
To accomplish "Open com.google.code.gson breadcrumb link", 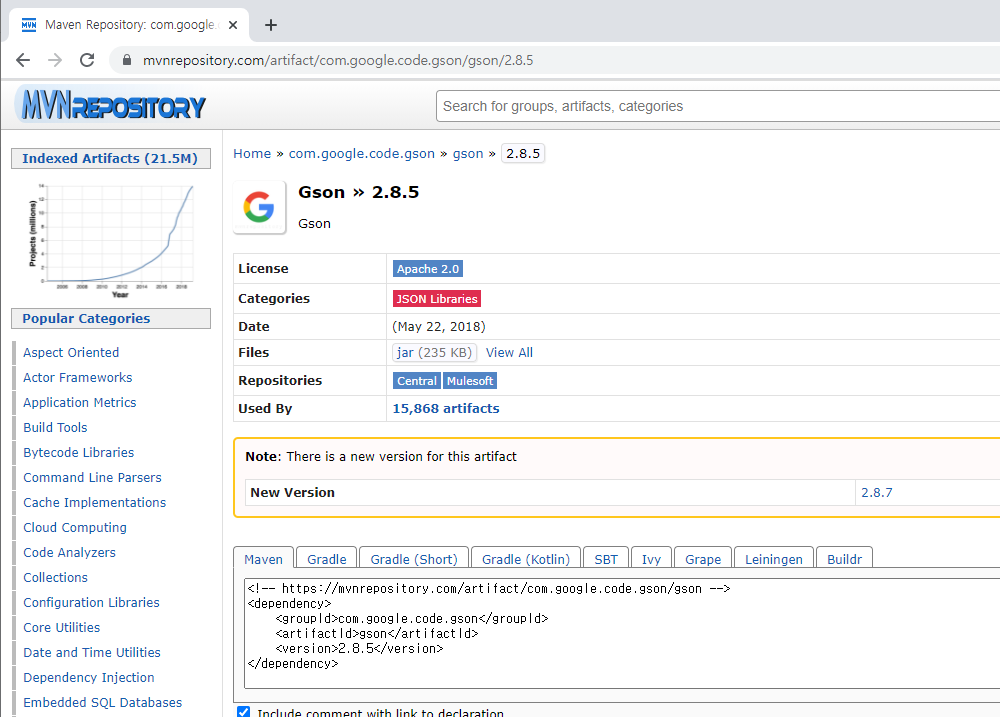I will point(362,154).
